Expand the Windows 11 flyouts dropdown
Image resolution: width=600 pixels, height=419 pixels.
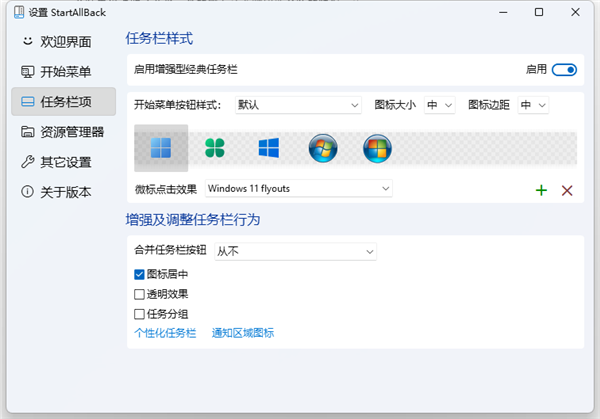pos(298,188)
